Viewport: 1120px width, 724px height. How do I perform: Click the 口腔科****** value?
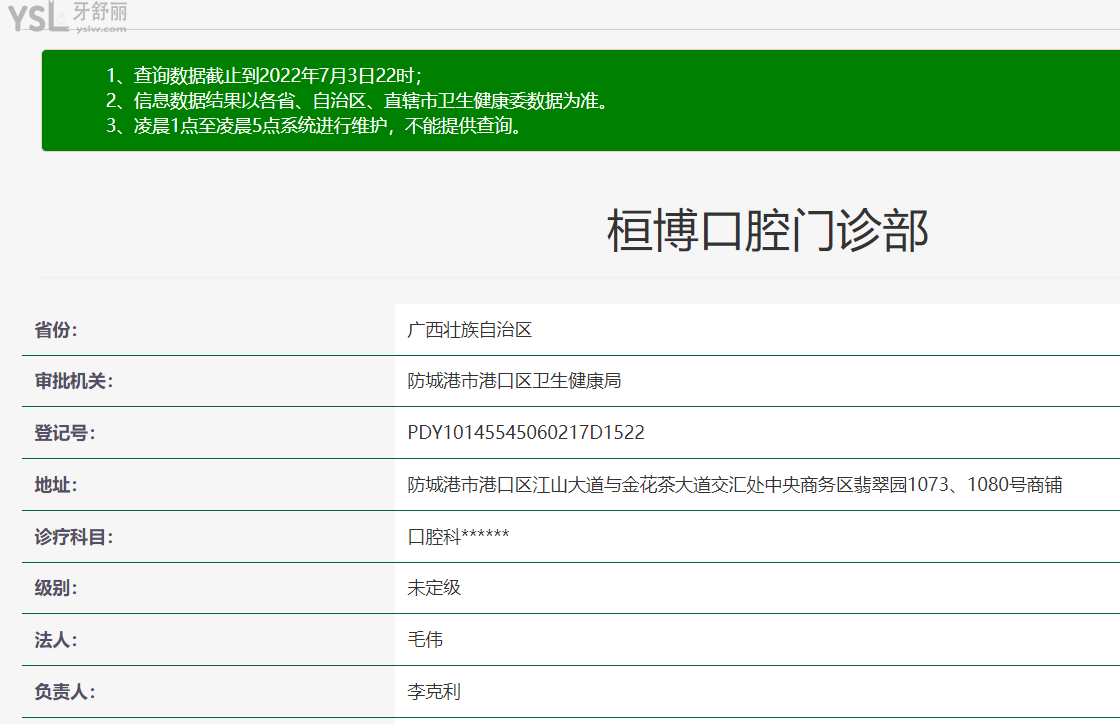click(x=458, y=536)
